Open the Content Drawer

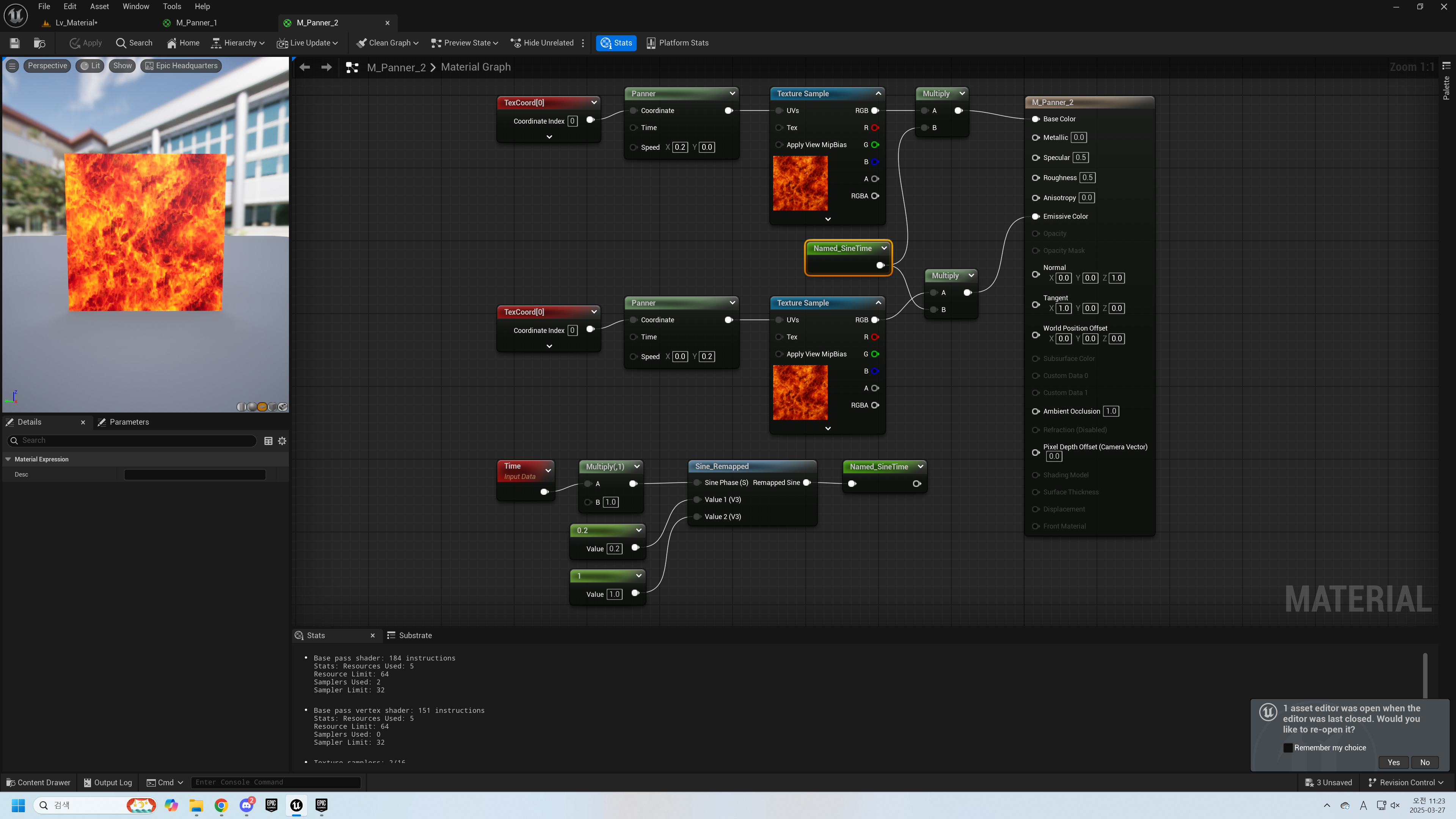click(x=38, y=782)
